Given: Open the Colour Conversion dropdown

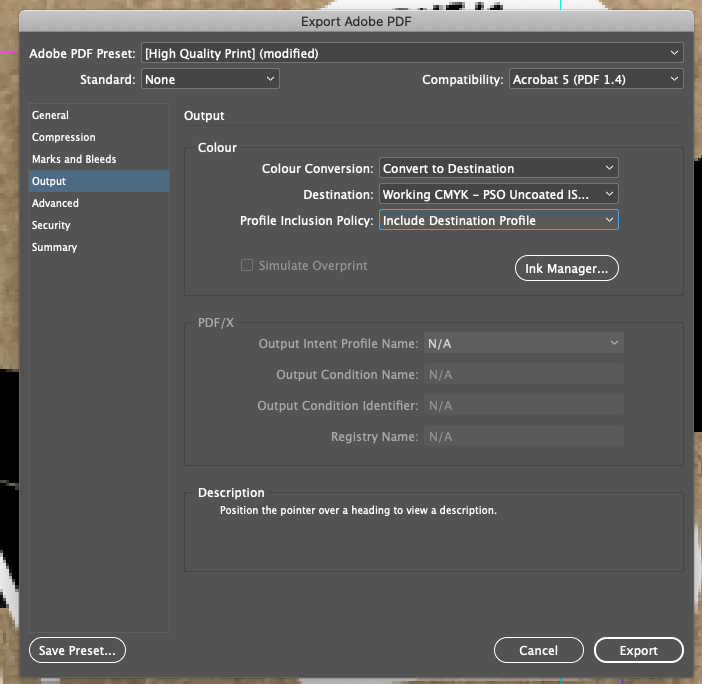Looking at the screenshot, I should 499,168.
